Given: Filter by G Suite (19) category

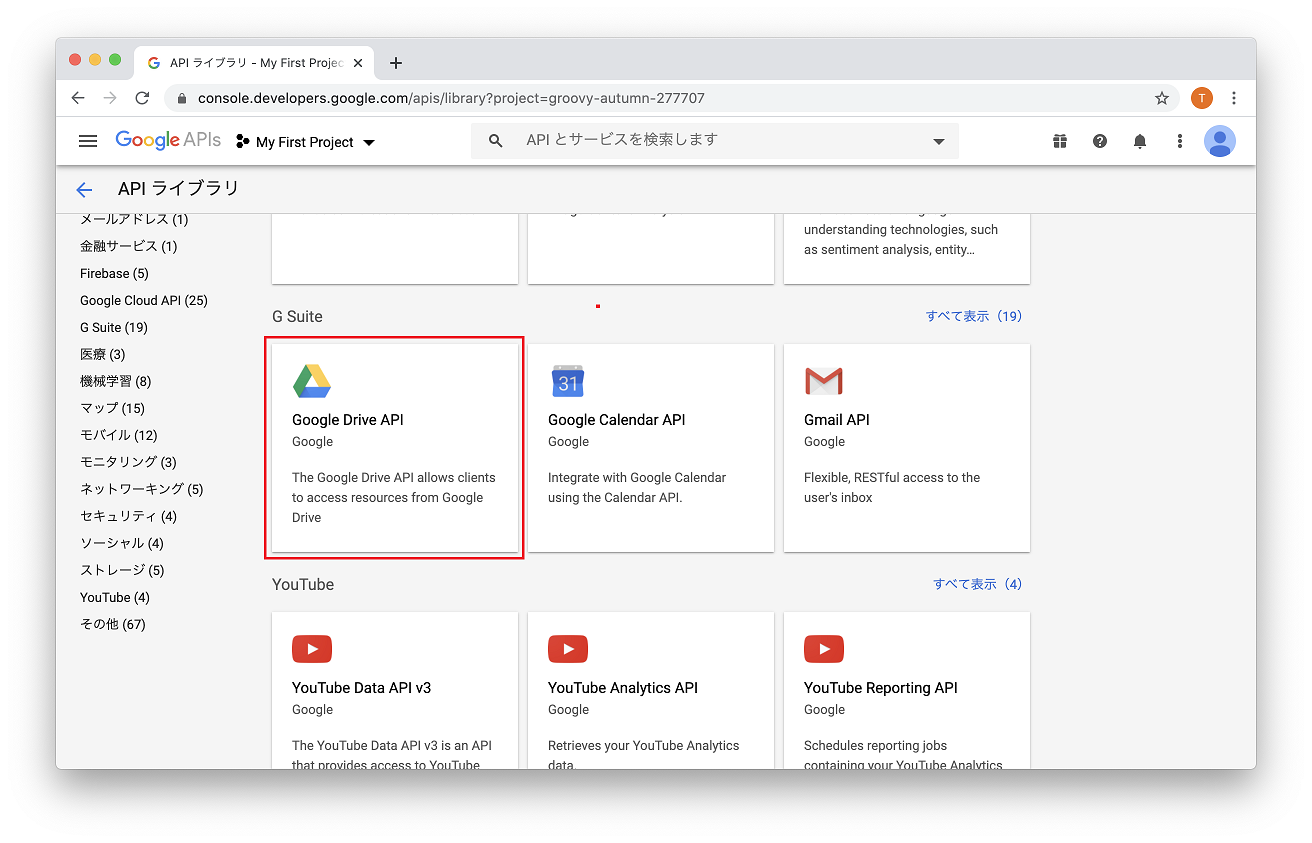Looking at the screenshot, I should (x=114, y=327).
